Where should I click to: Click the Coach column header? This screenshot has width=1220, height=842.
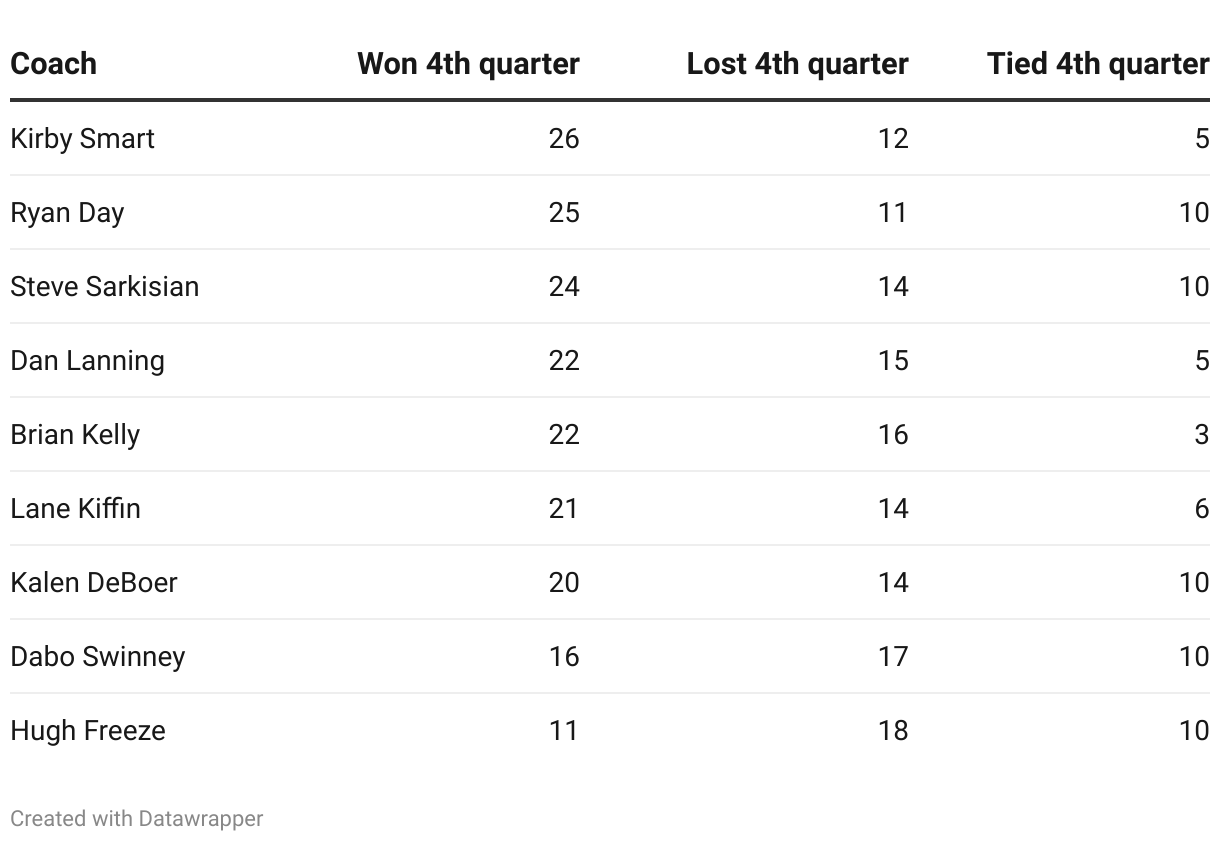click(54, 64)
